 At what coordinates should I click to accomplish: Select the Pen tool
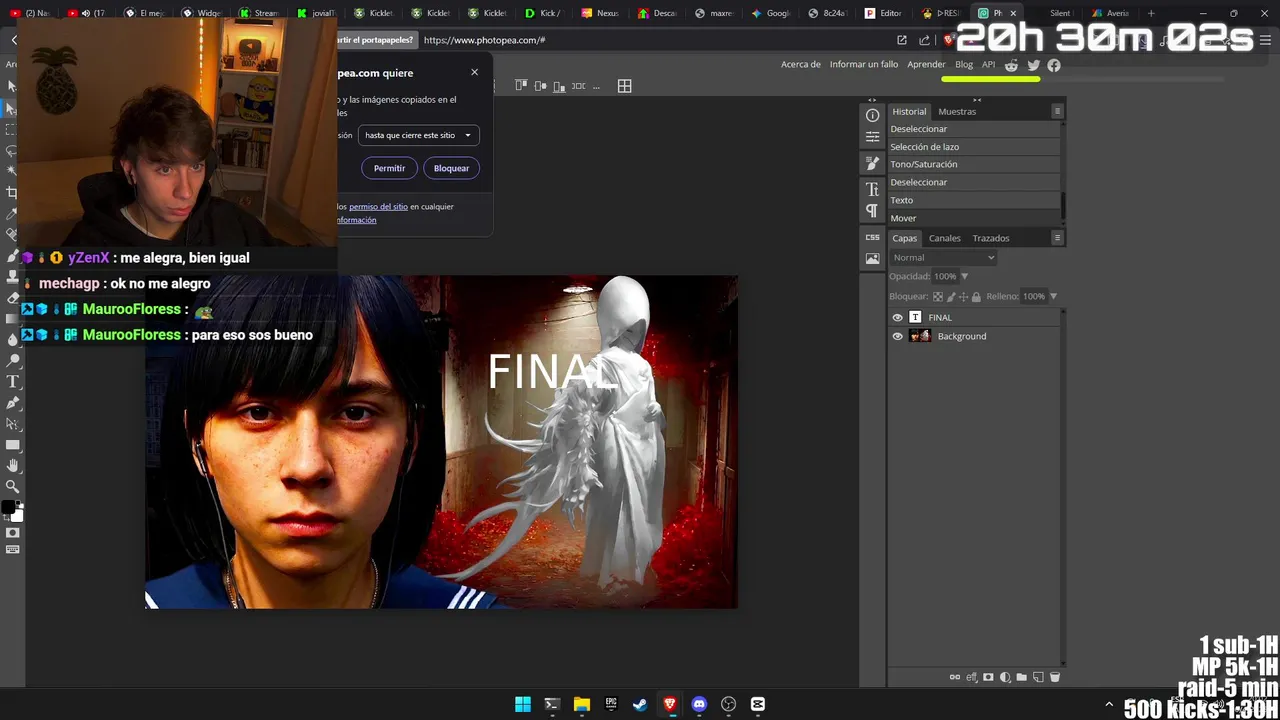click(13, 403)
